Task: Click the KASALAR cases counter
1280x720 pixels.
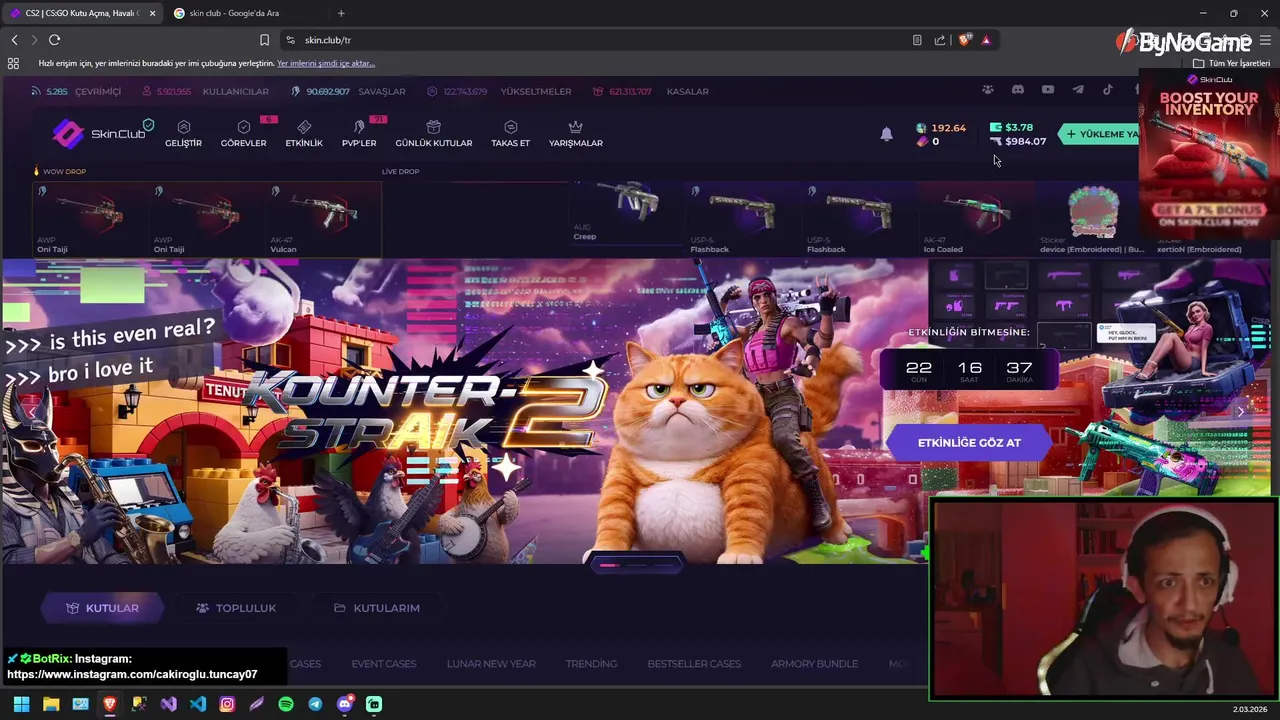Action: point(651,91)
